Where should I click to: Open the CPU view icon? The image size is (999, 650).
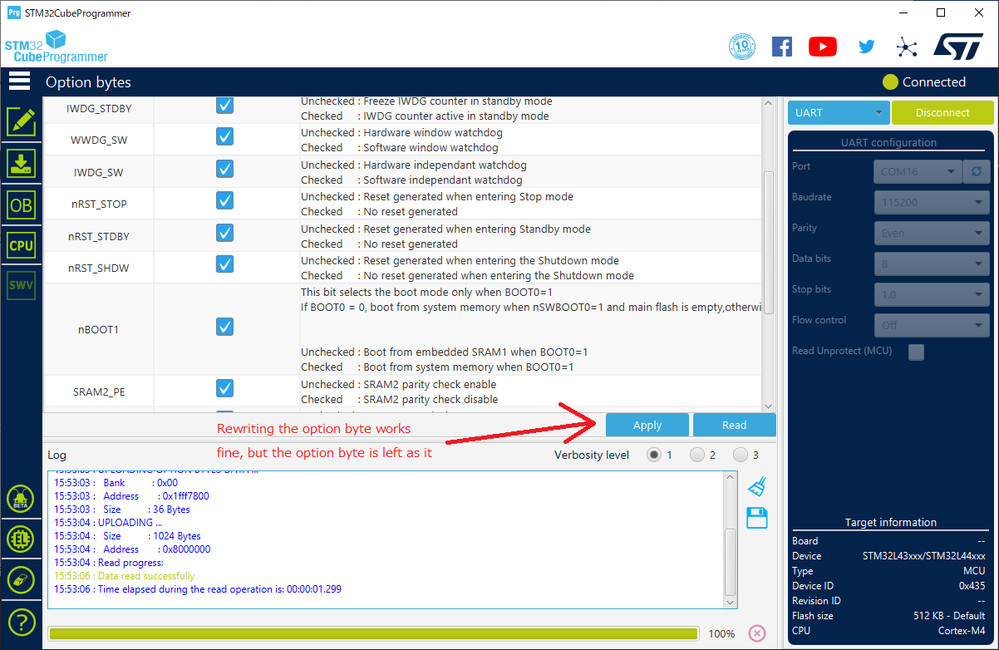[21, 245]
